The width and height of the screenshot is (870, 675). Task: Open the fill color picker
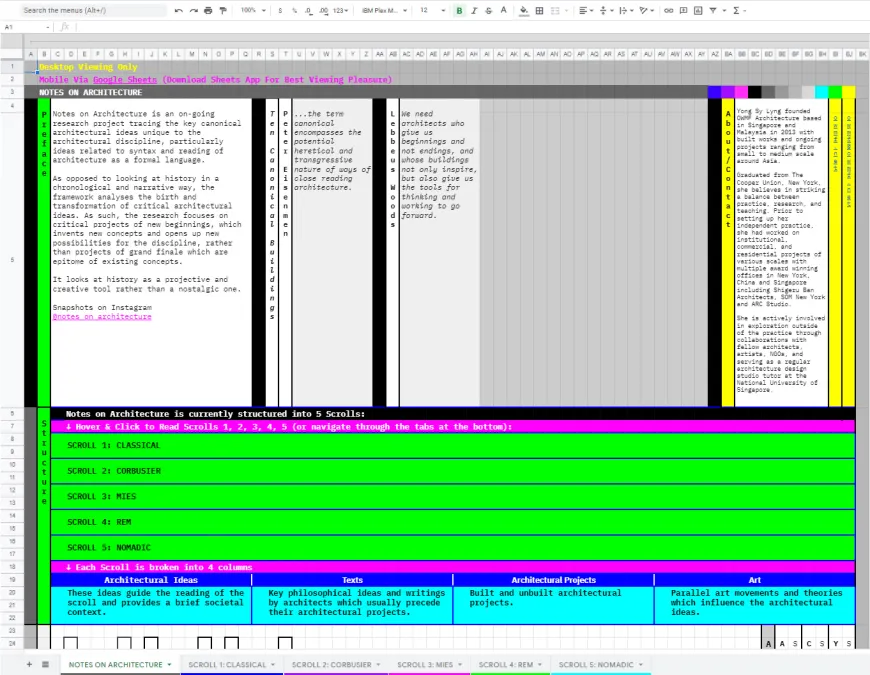pyautogui.click(x=524, y=11)
